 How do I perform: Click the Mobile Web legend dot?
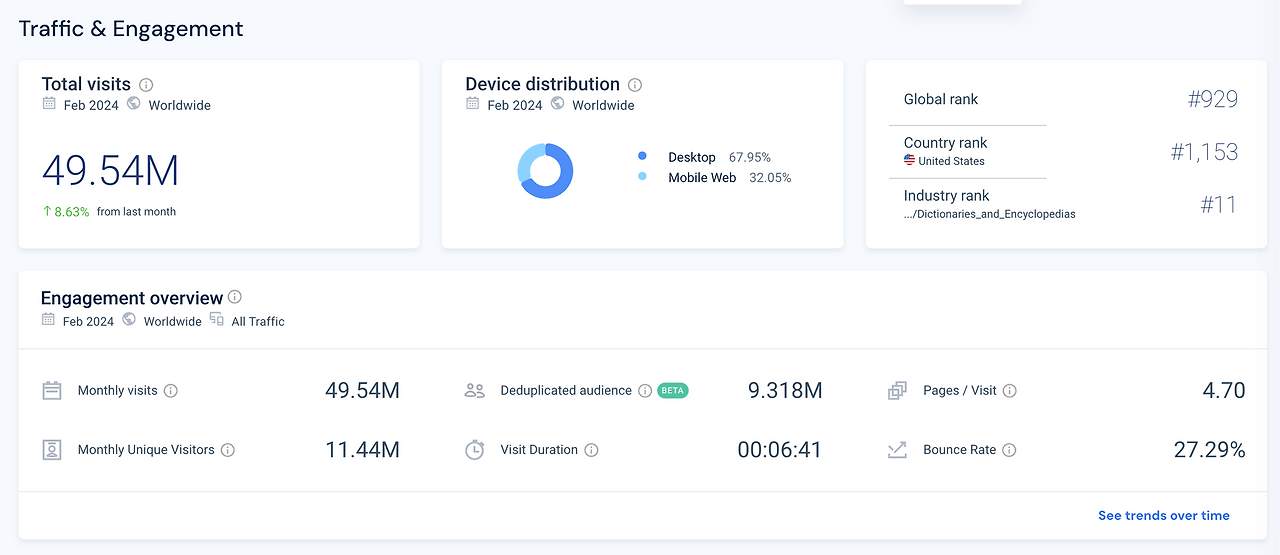click(642, 177)
